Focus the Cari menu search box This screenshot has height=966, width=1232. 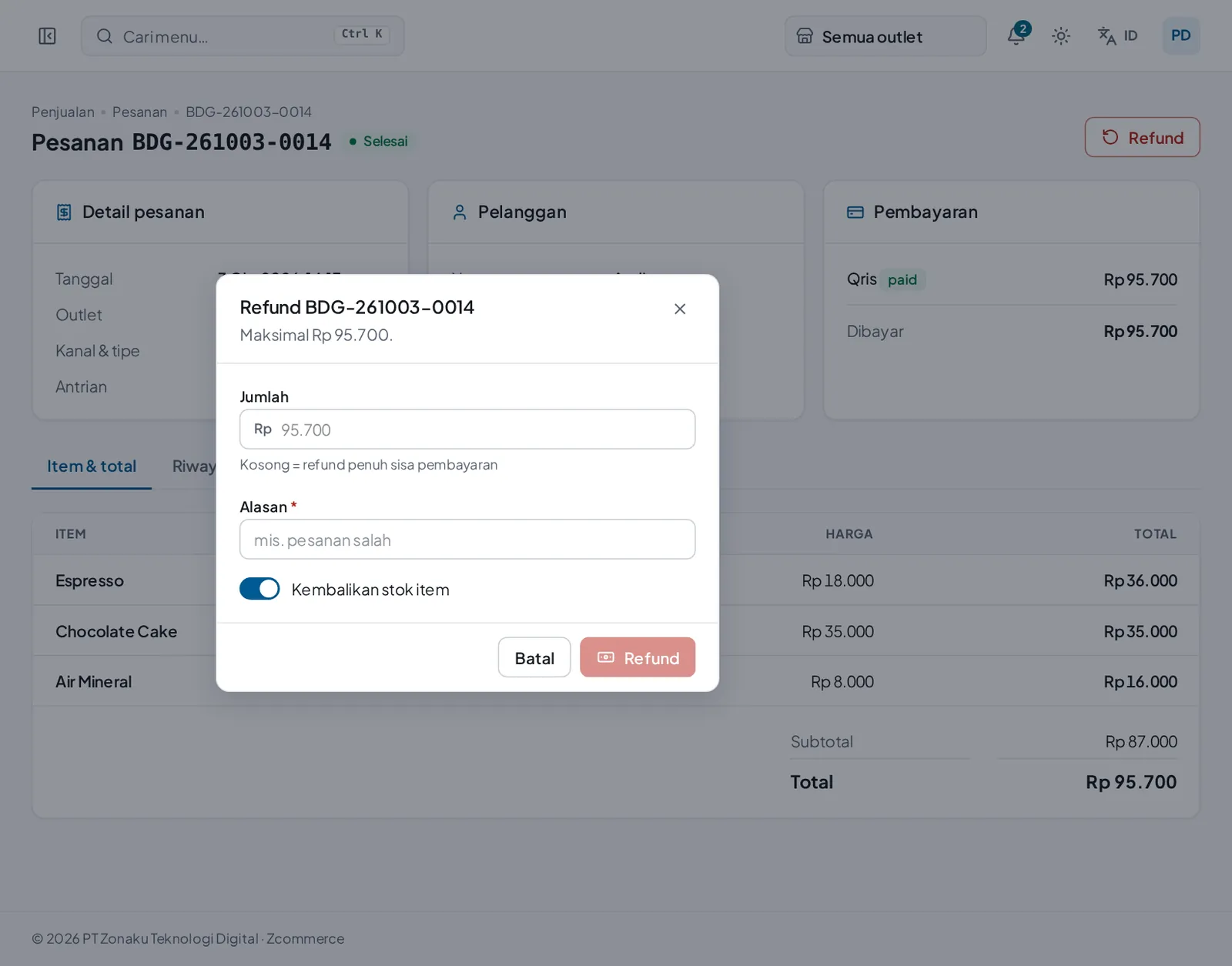(243, 36)
